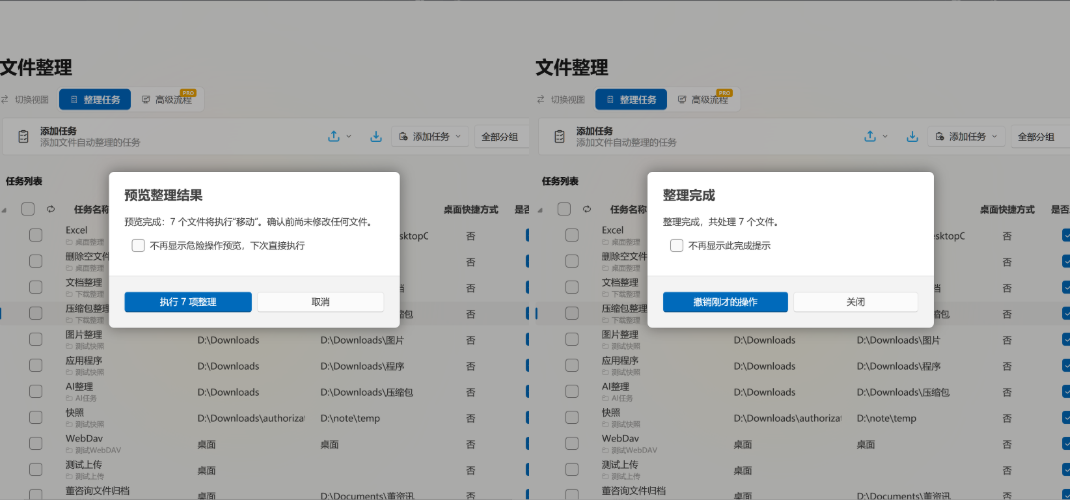Check 图片整理 row checkbox in 预览整理结果 window
Image resolution: width=1070 pixels, height=500 pixels.
pos(35,340)
